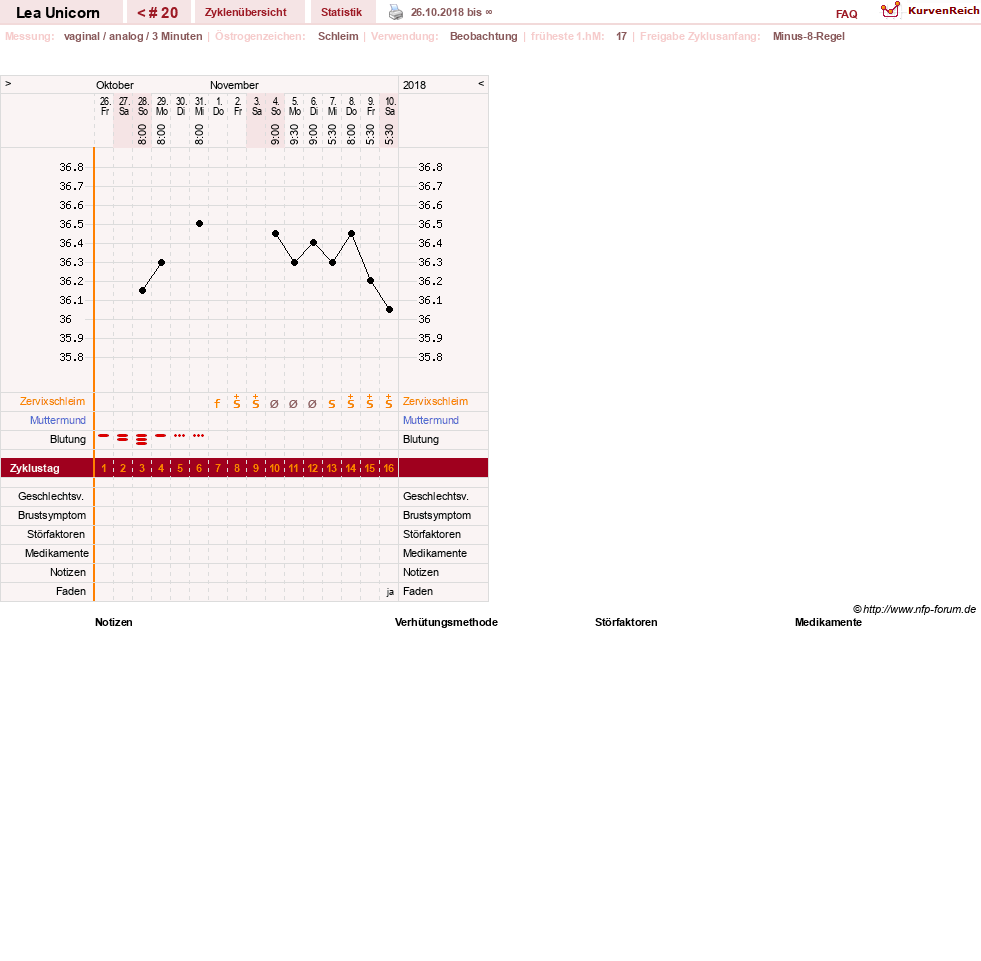Image resolution: width=981 pixels, height=961 pixels.
Task: Click the ø mucus symbol on day 11
Action: [x=293, y=404]
